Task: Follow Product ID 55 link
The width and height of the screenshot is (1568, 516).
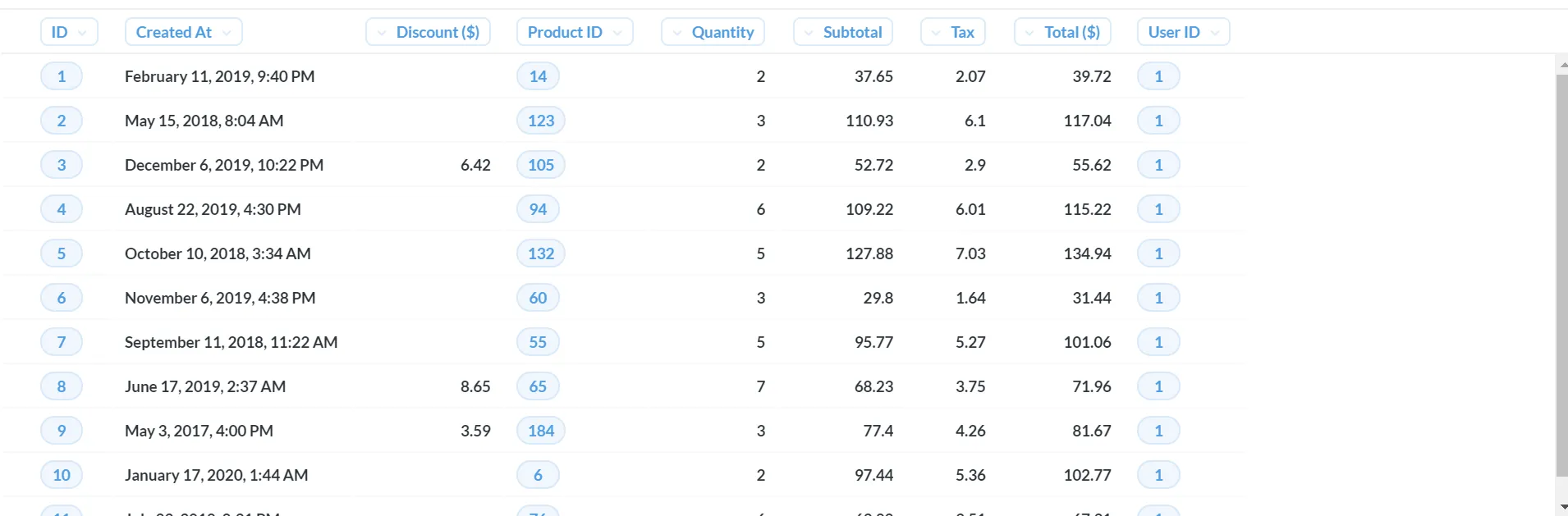Action: tap(538, 342)
